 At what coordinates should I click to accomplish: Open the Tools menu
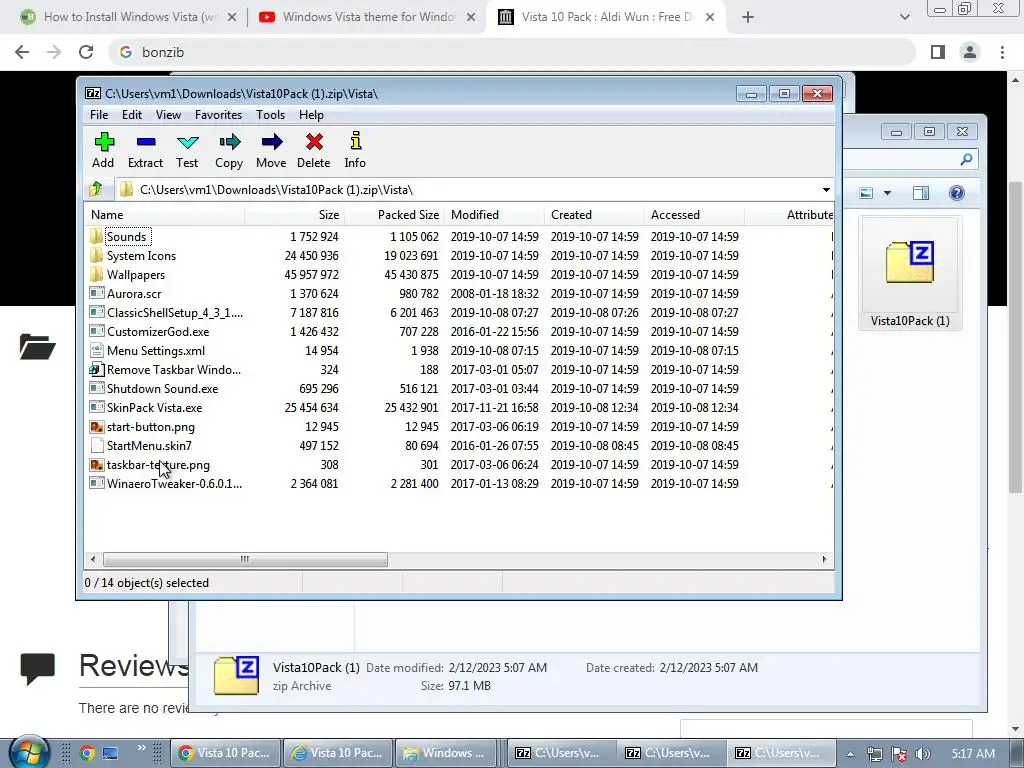(270, 115)
